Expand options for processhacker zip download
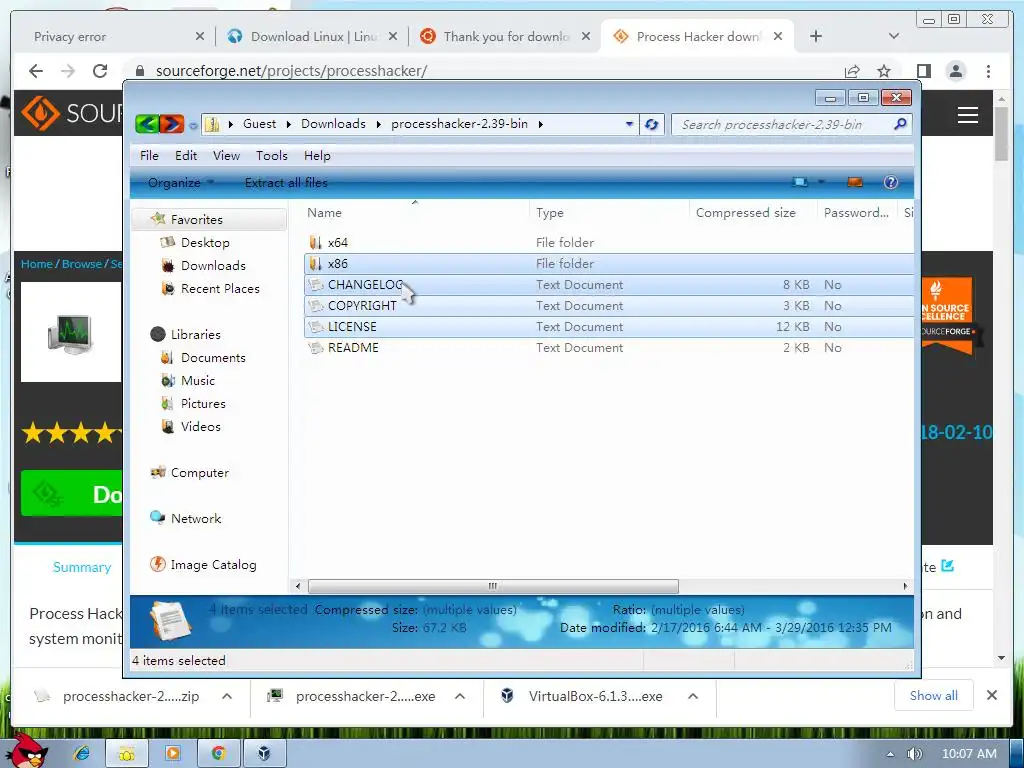Viewport: 1024px width, 768px height. coord(227,696)
